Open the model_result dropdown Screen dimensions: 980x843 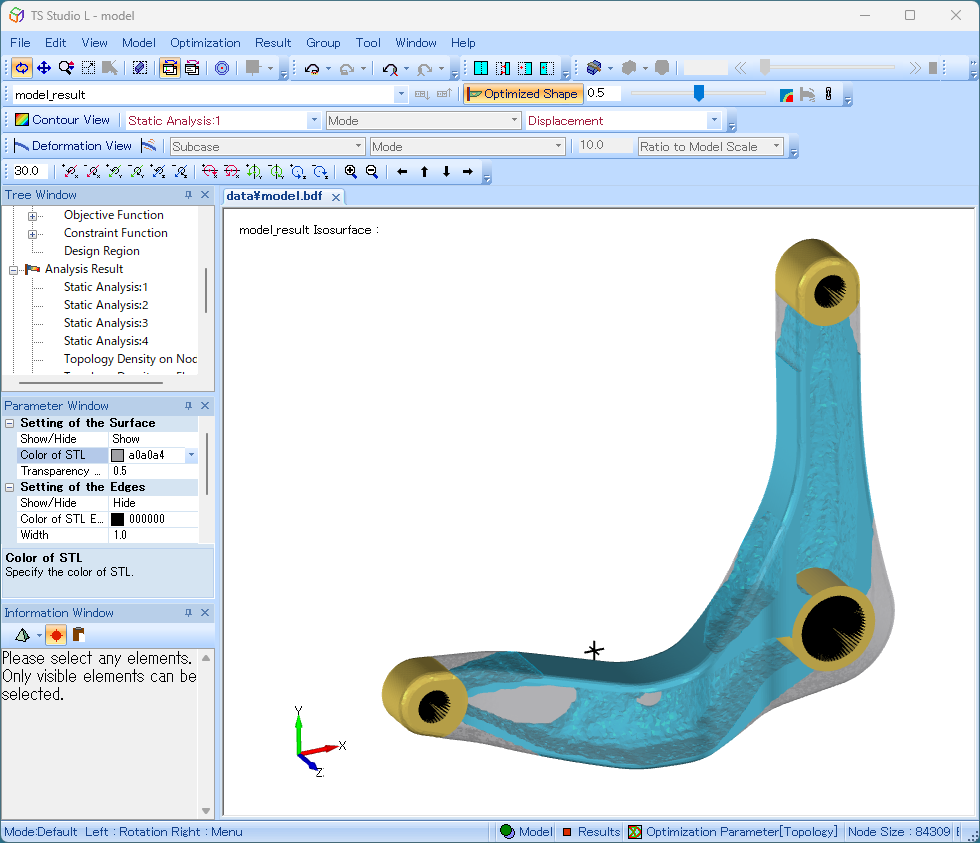coord(401,94)
